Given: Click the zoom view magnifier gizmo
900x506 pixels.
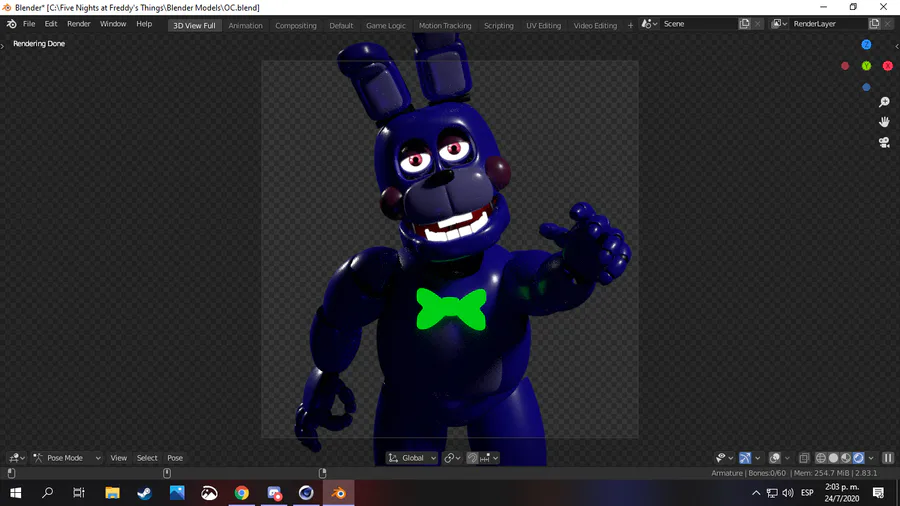Looking at the screenshot, I should coord(884,102).
